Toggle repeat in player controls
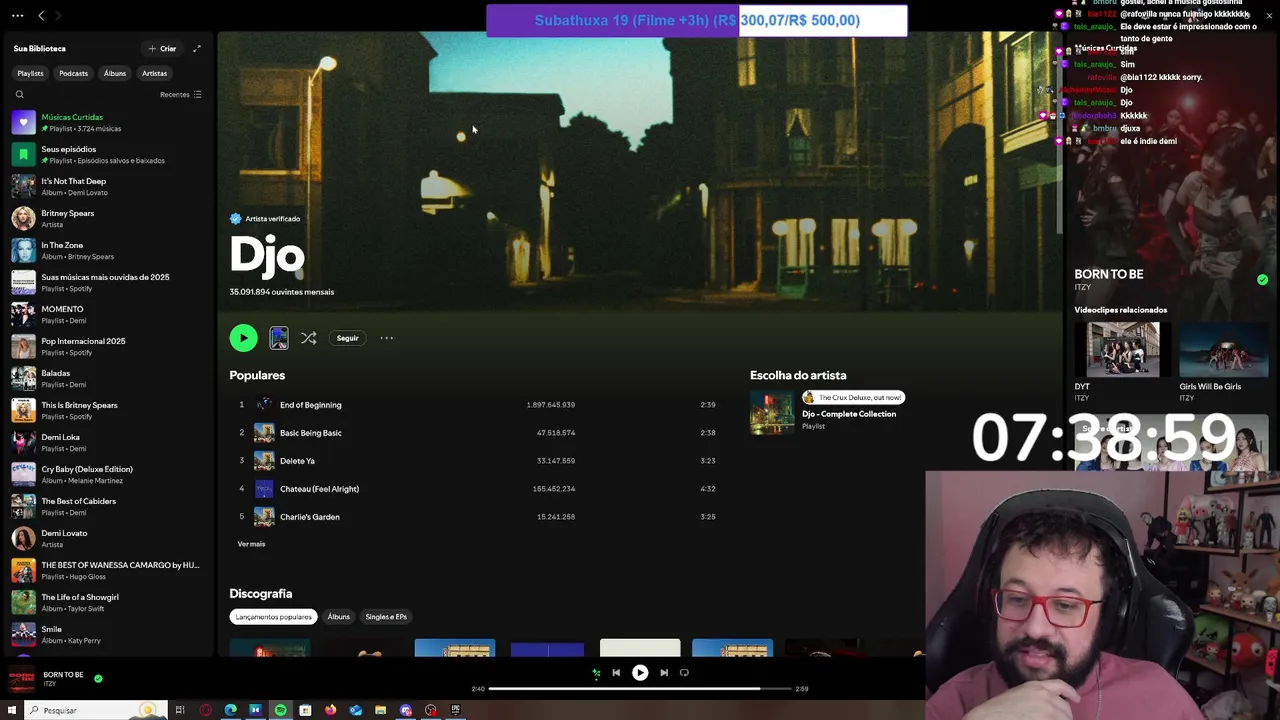The height and width of the screenshot is (720, 1280). tap(684, 673)
